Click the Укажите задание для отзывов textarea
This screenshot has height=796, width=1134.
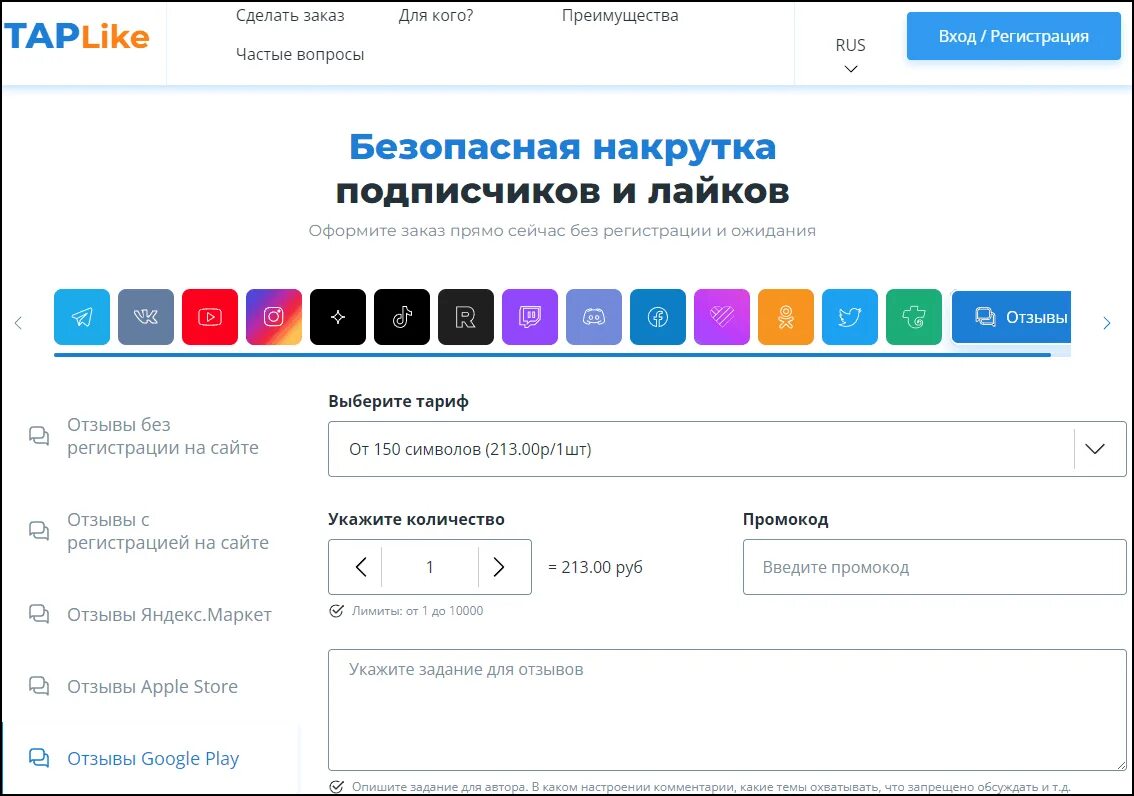727,710
